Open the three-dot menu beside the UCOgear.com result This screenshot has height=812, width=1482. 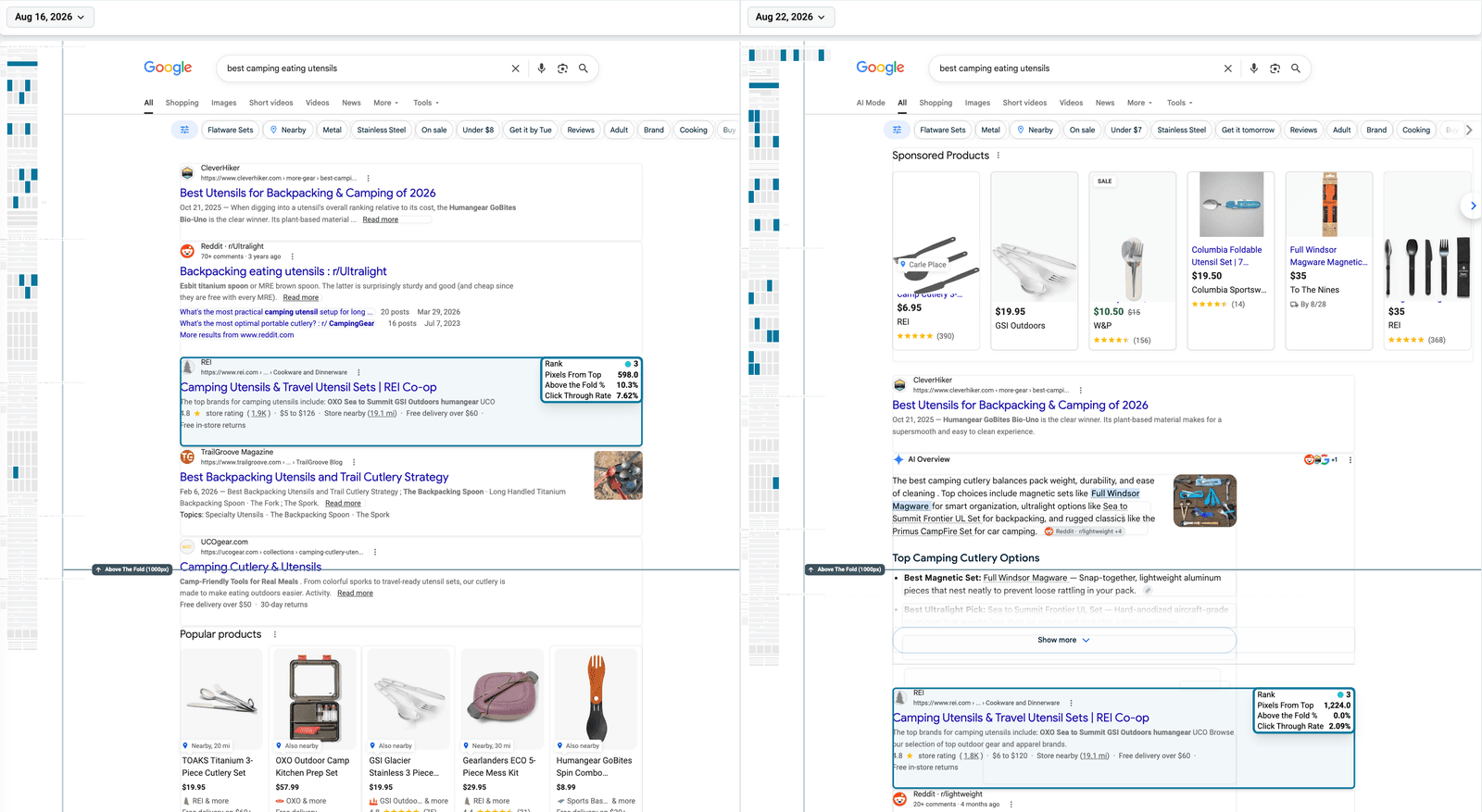pos(375,552)
